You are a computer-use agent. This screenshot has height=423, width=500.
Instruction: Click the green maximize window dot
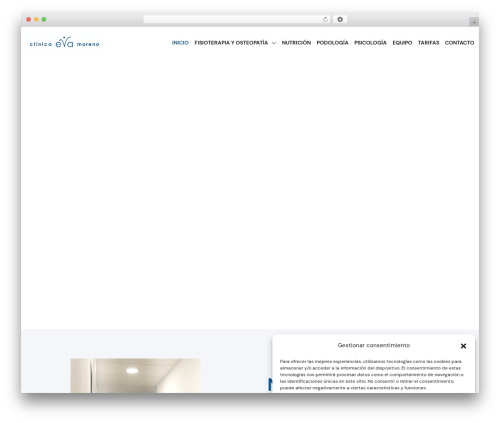pos(44,19)
